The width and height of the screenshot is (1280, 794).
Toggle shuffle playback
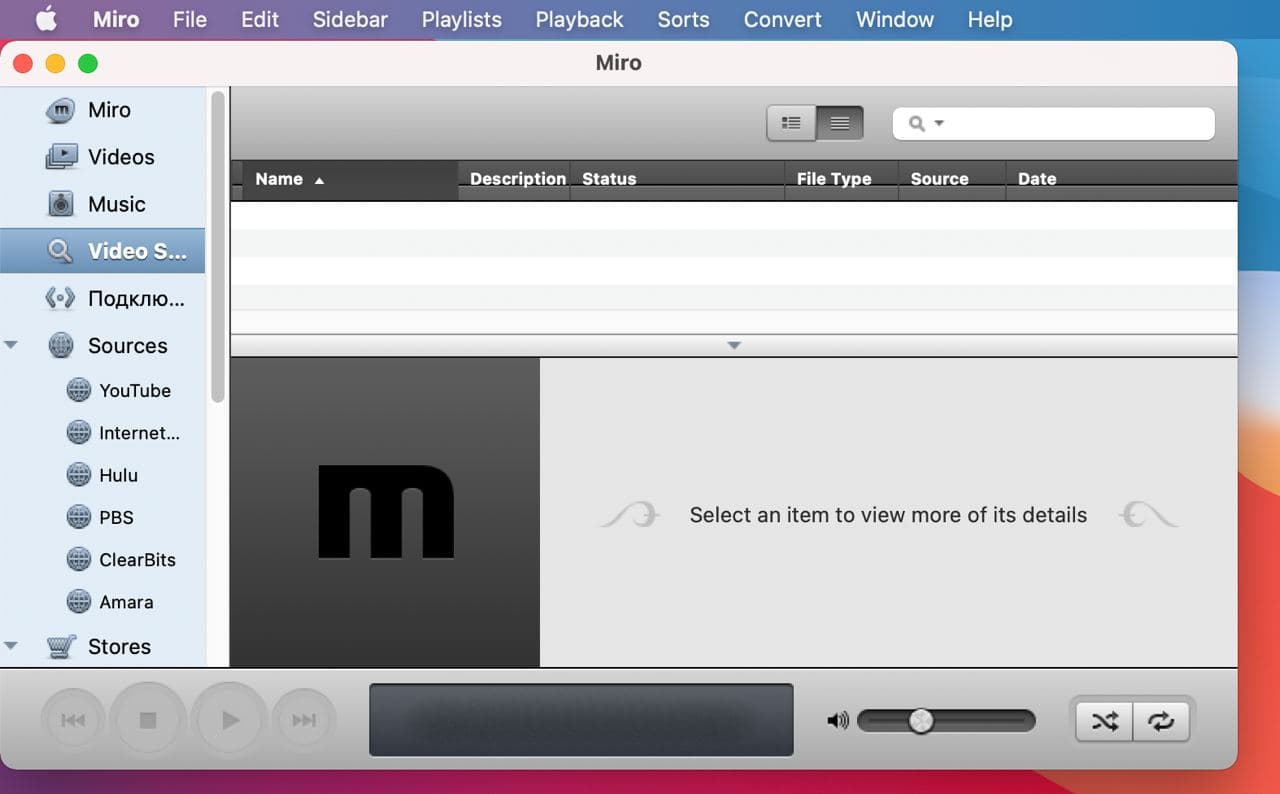[1104, 721]
